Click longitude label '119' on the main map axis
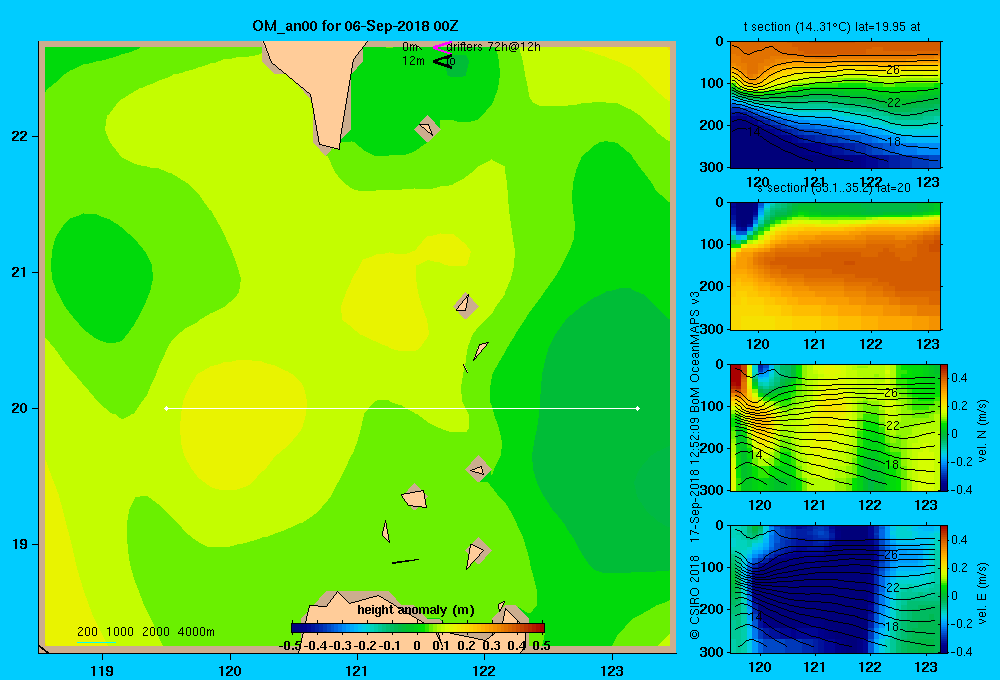This screenshot has height=680, width=1000. click(x=102, y=670)
